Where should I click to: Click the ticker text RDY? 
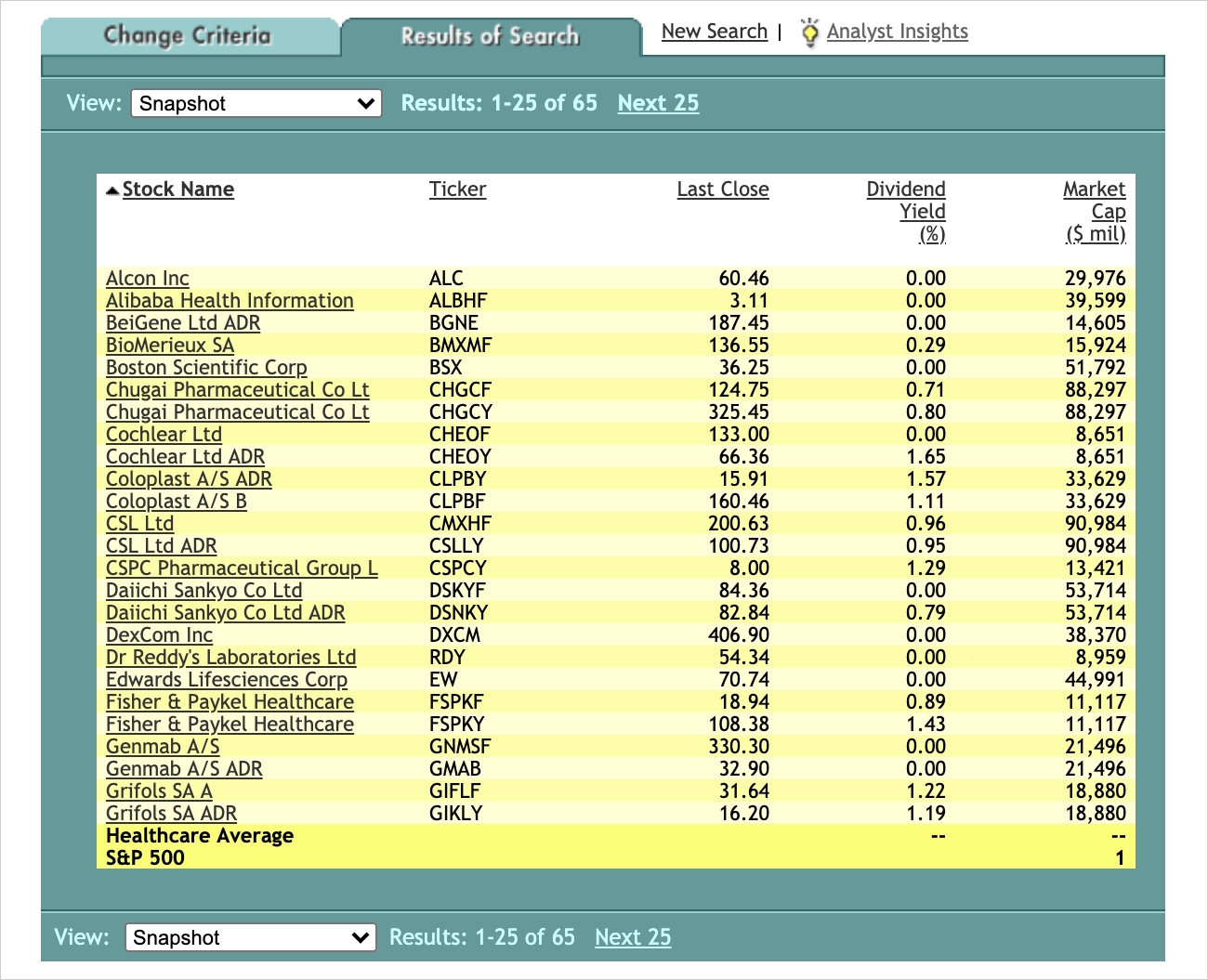447,658
